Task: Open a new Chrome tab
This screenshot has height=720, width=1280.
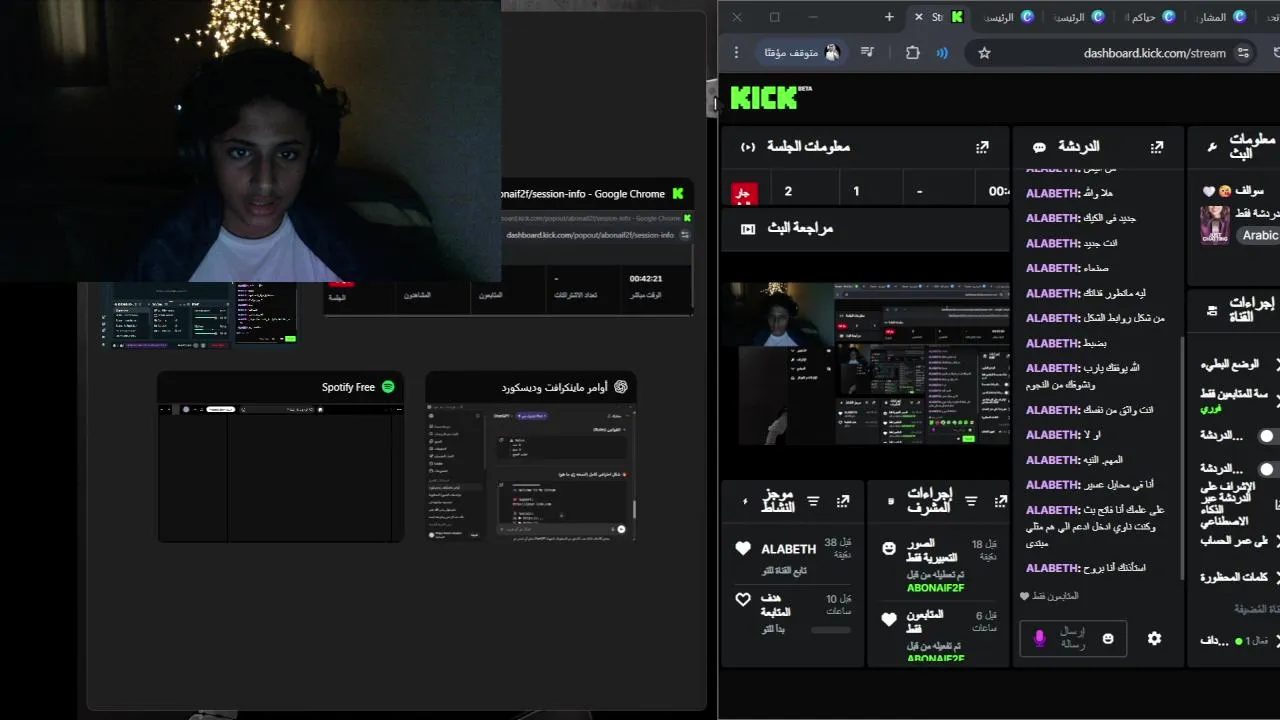Action: coord(889,17)
